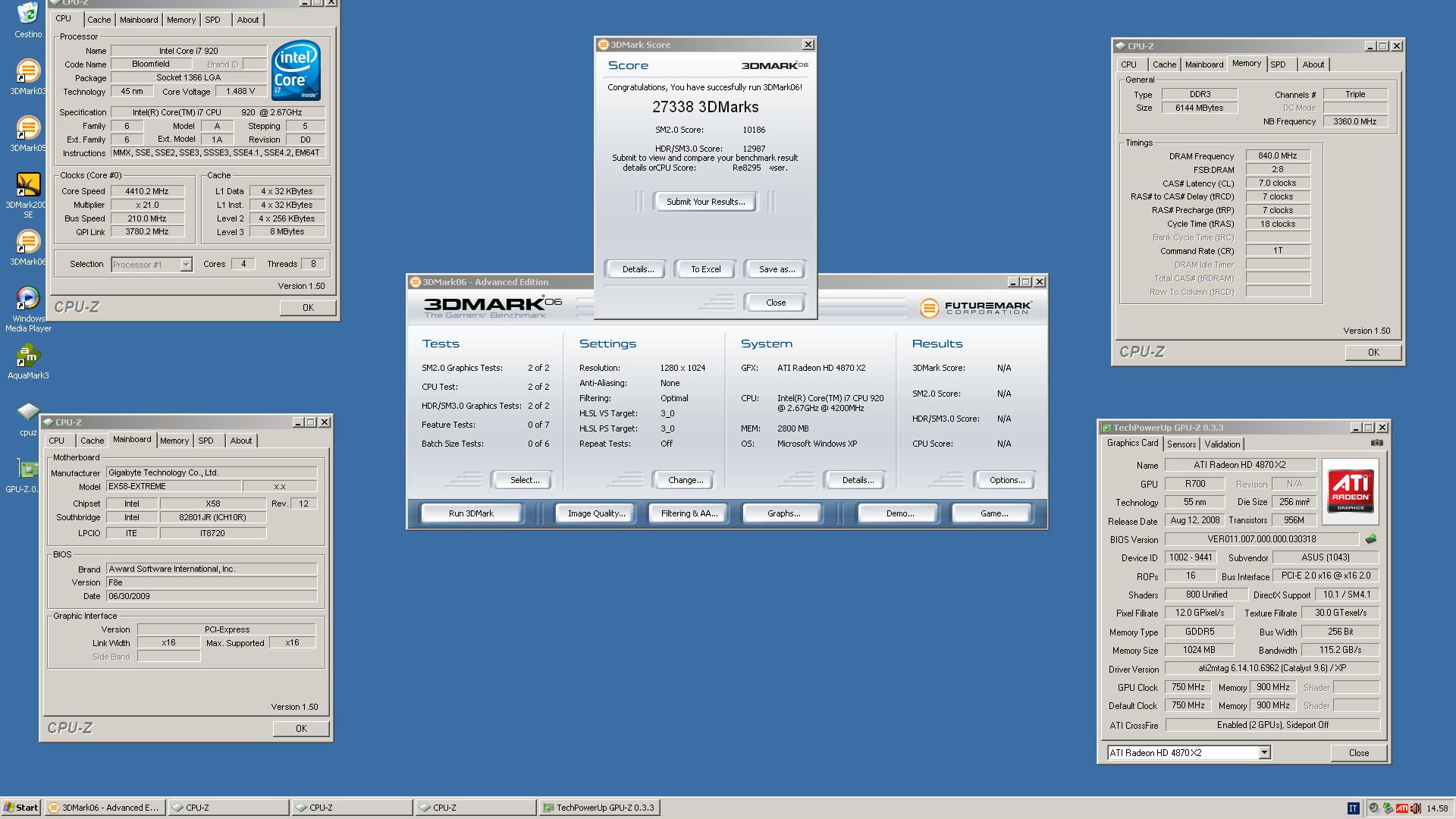The width and height of the screenshot is (1456, 819).
Task: Open About tab in the Mainboard CPU-Z window
Action: 241,441
